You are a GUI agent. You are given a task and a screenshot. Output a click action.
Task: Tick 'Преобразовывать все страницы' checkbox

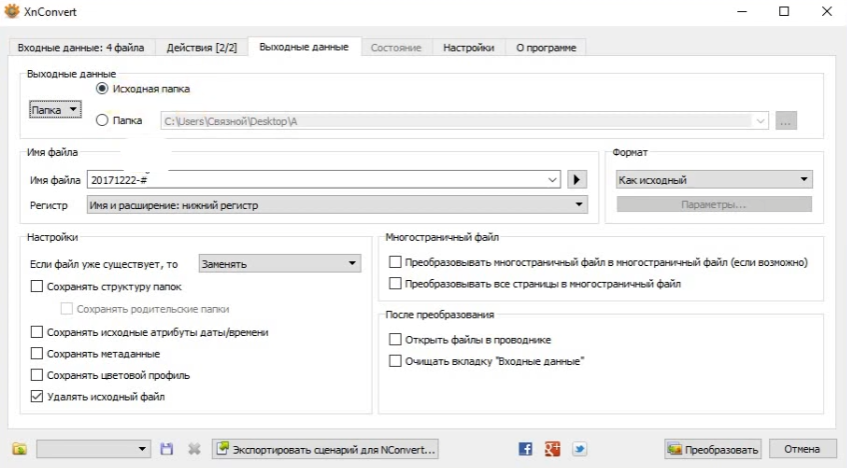[395, 283]
